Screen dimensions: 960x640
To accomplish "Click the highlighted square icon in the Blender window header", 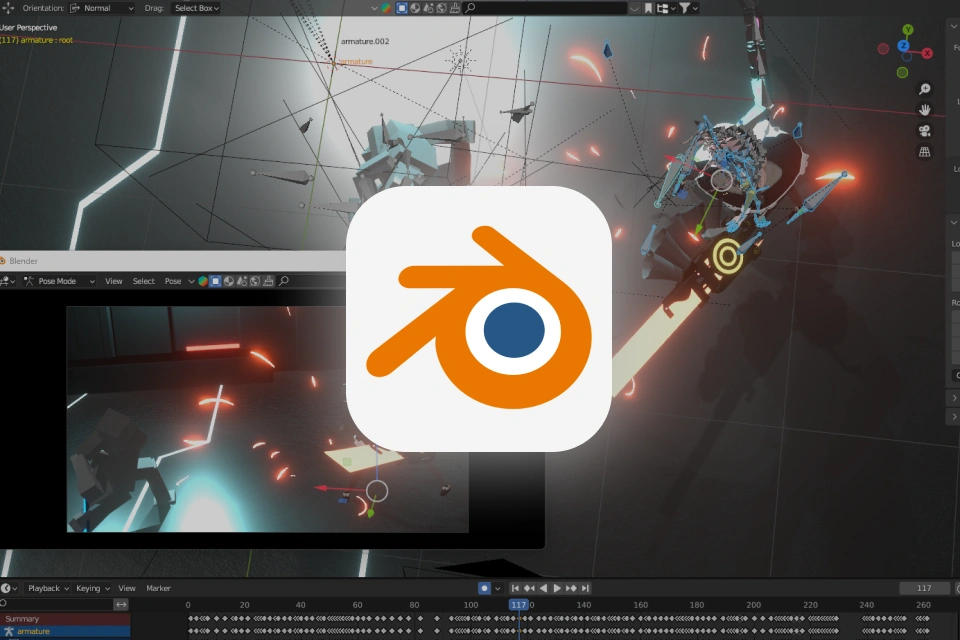I will (x=215, y=281).
